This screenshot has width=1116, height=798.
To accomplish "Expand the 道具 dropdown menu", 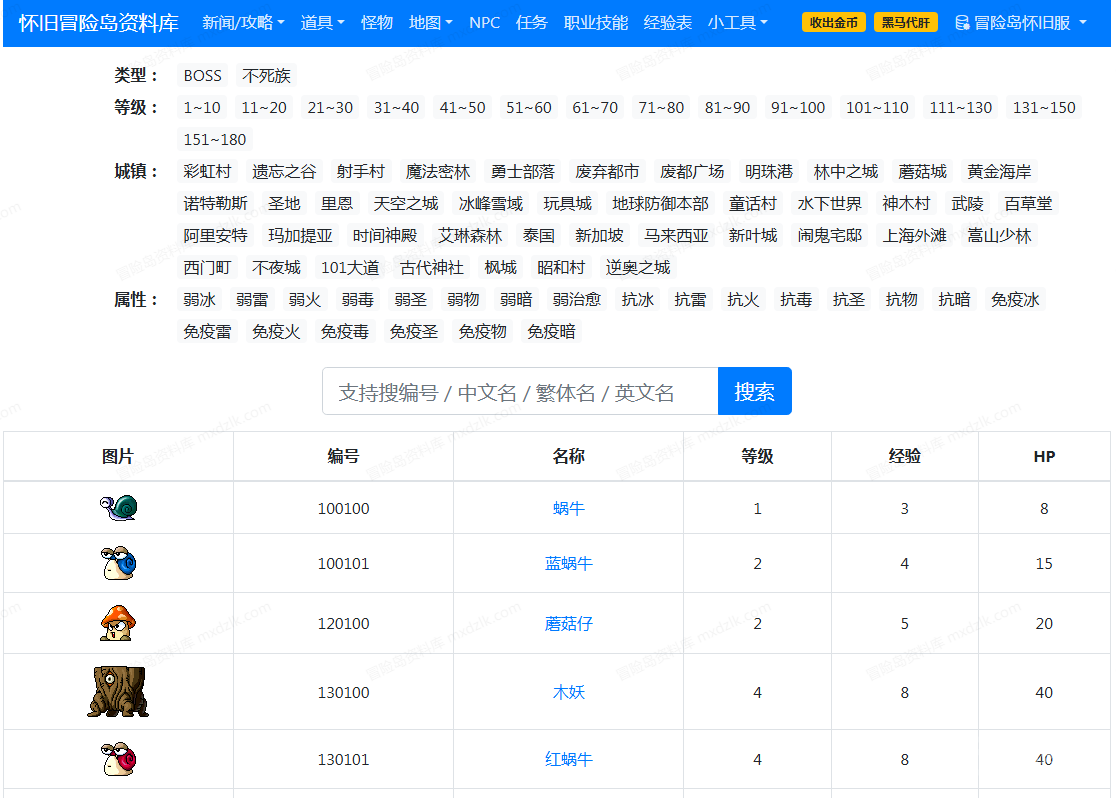I will coord(322,23).
